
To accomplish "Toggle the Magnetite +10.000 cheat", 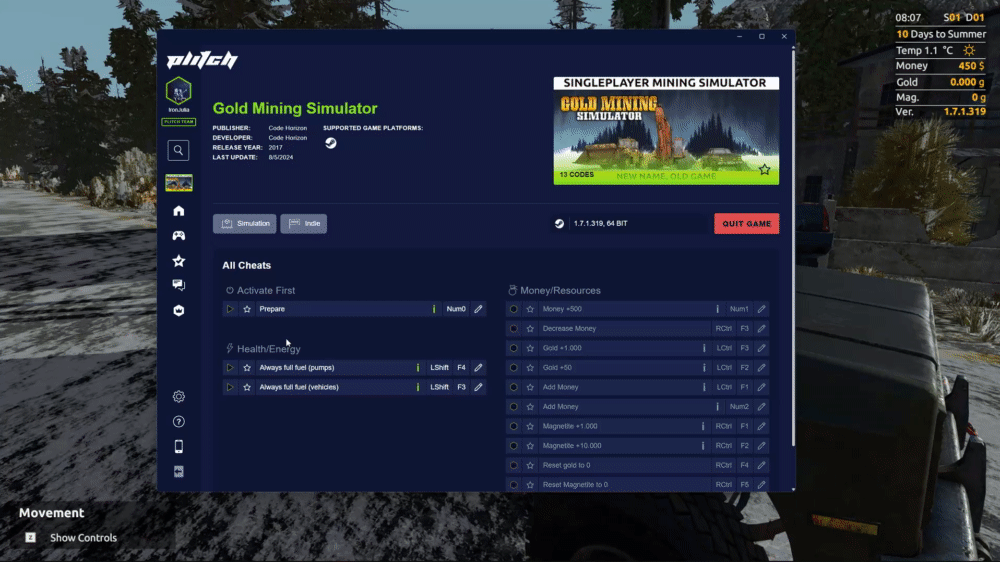I will coord(513,446).
